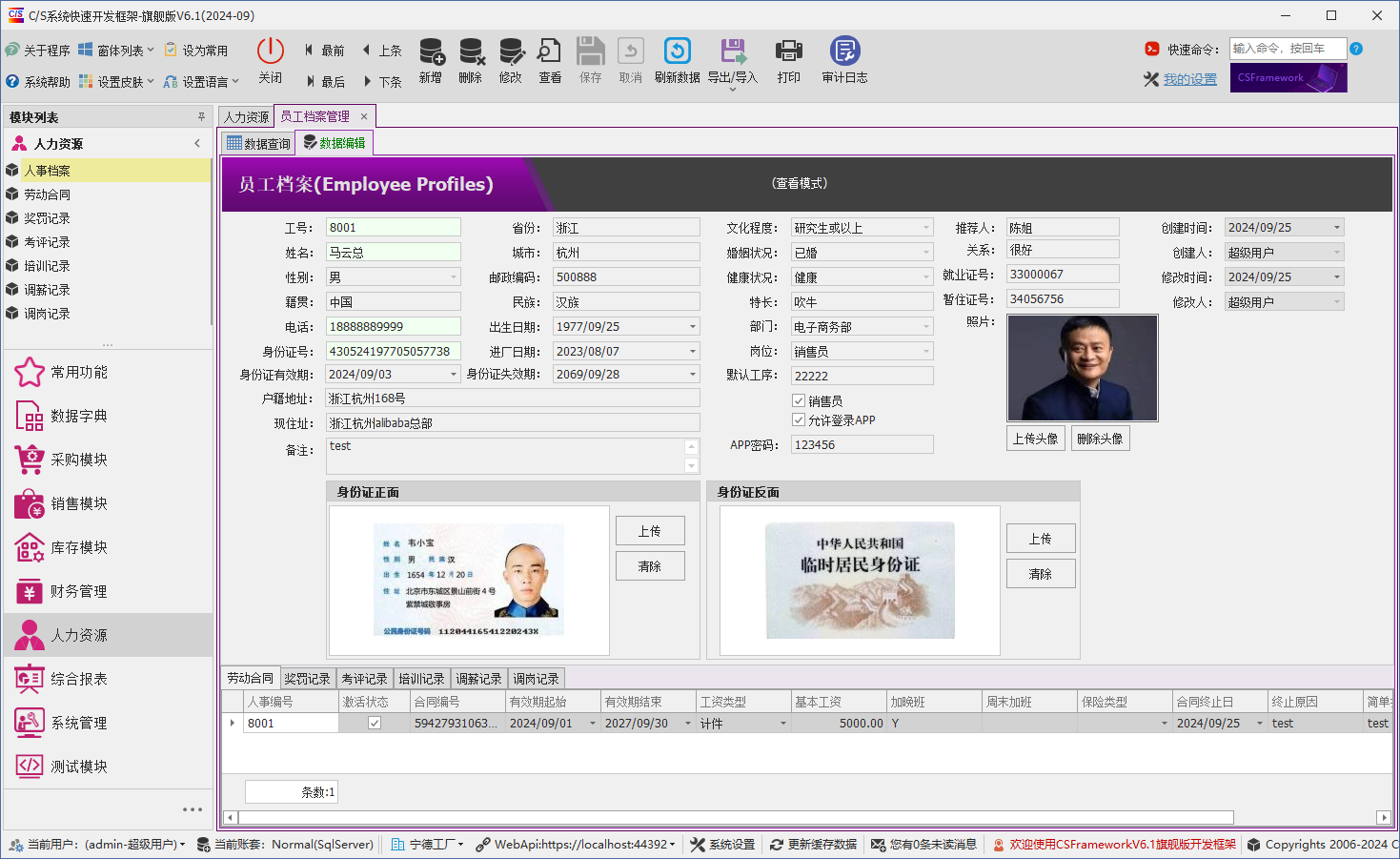Open the 设置语言 dropdown
1400x859 pixels.
[x=201, y=81]
